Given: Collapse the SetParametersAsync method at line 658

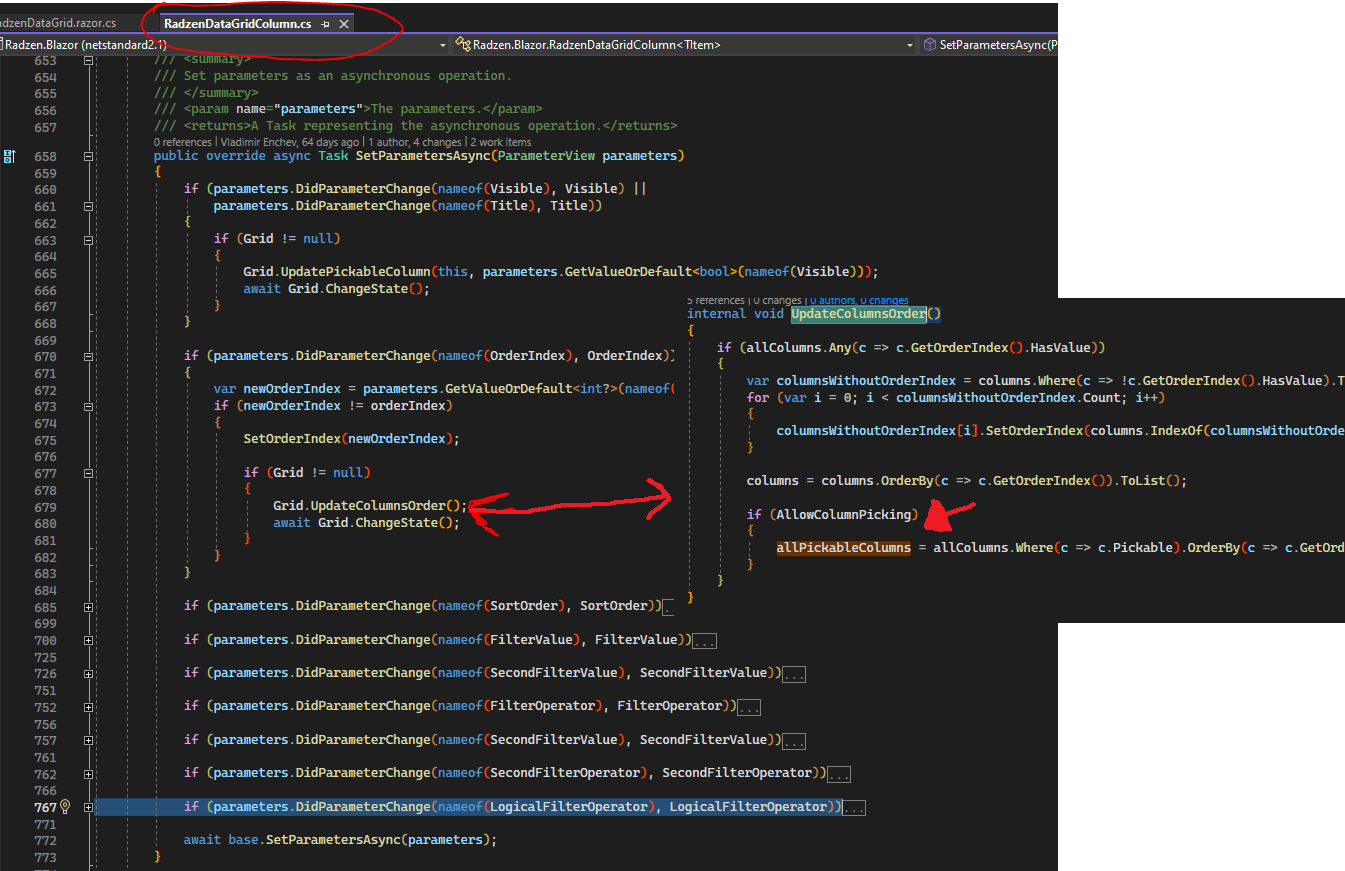Looking at the screenshot, I should click(x=88, y=156).
